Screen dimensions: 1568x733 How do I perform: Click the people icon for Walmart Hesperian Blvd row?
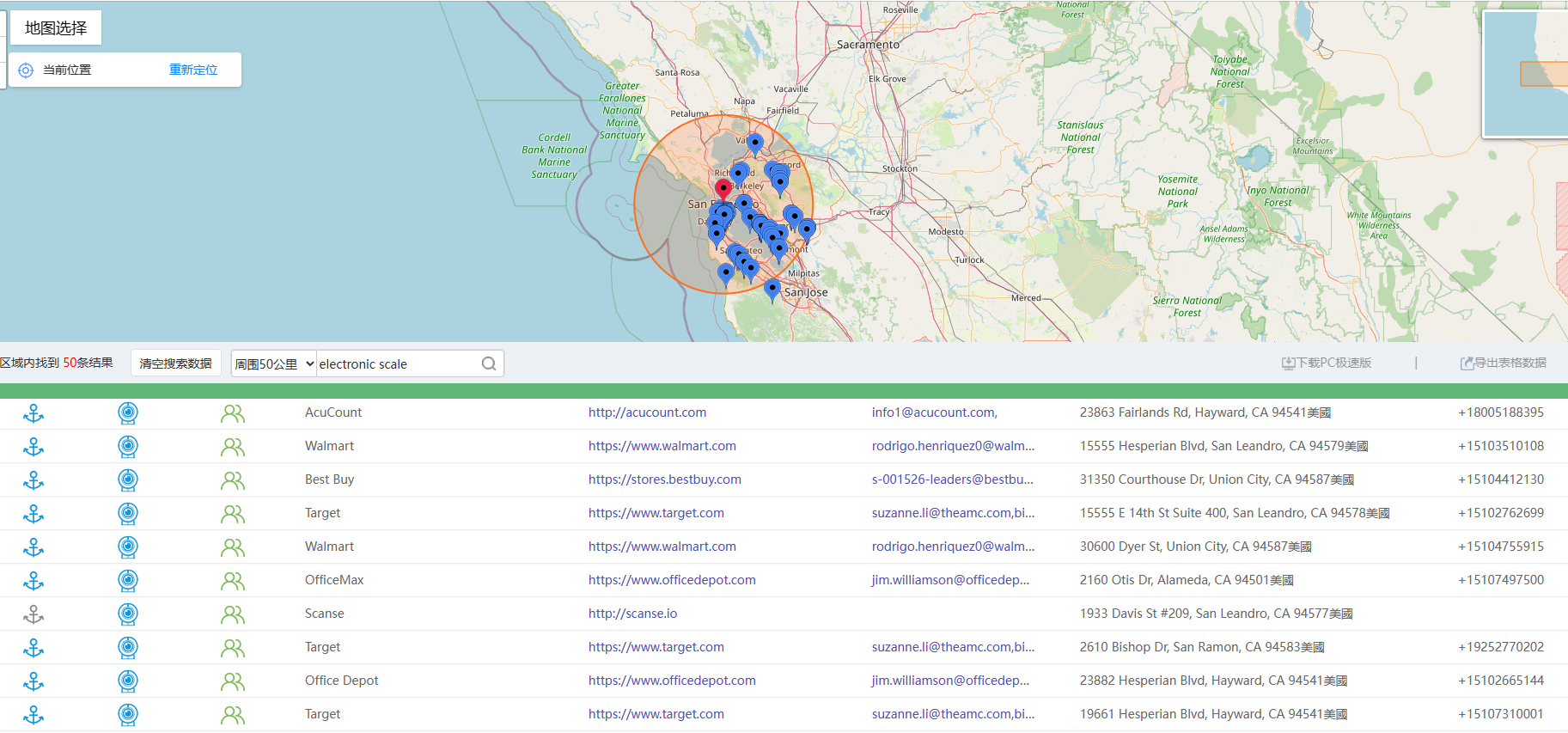coord(233,447)
